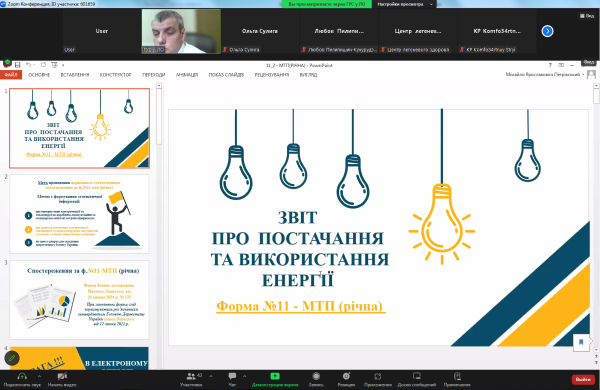Open the view layout button in Zoom
The height and width of the screenshot is (390, 600).
(x=587, y=16)
